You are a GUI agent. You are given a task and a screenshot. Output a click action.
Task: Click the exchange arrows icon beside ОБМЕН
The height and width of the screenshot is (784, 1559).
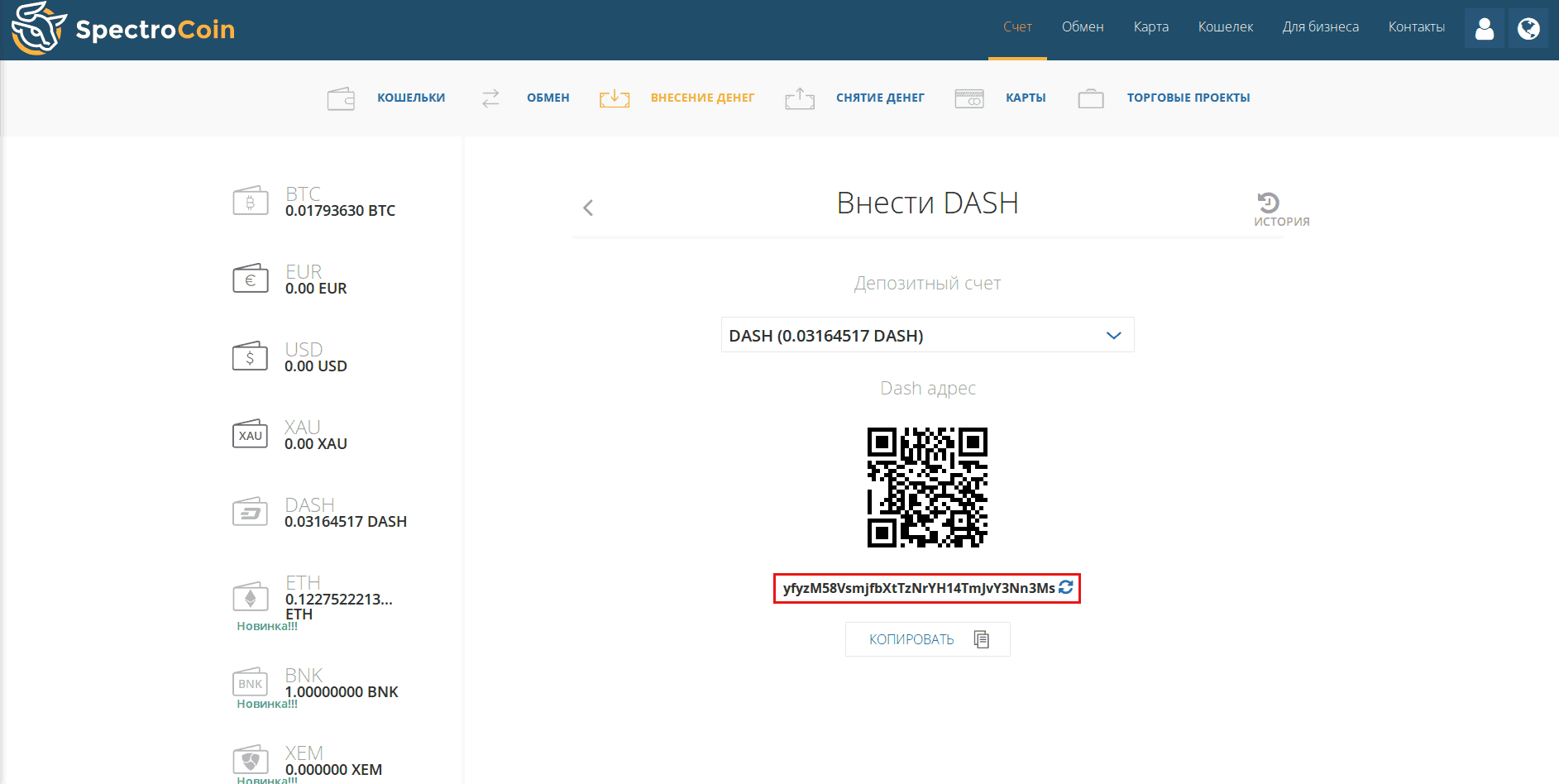pos(490,98)
